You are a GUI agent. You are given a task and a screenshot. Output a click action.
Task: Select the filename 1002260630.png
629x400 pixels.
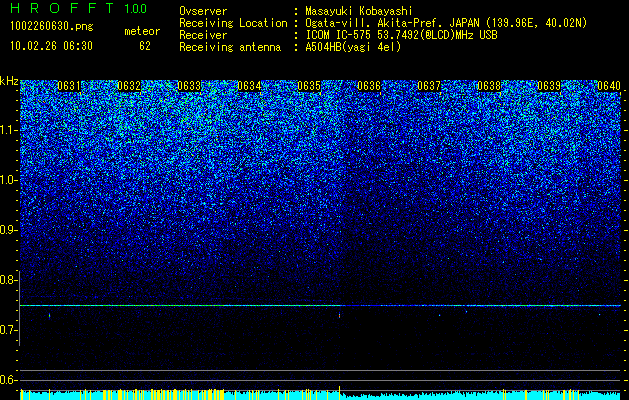(52, 26)
